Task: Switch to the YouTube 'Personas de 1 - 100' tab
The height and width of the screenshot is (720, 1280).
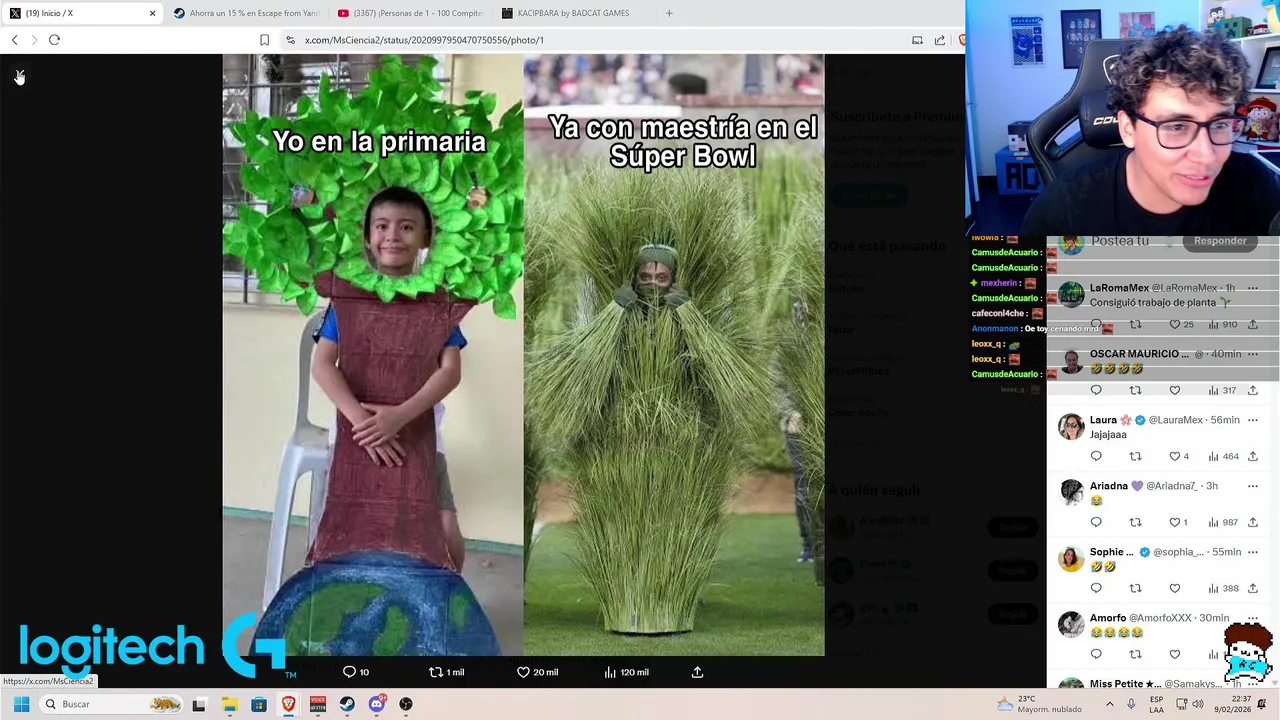Action: click(410, 13)
